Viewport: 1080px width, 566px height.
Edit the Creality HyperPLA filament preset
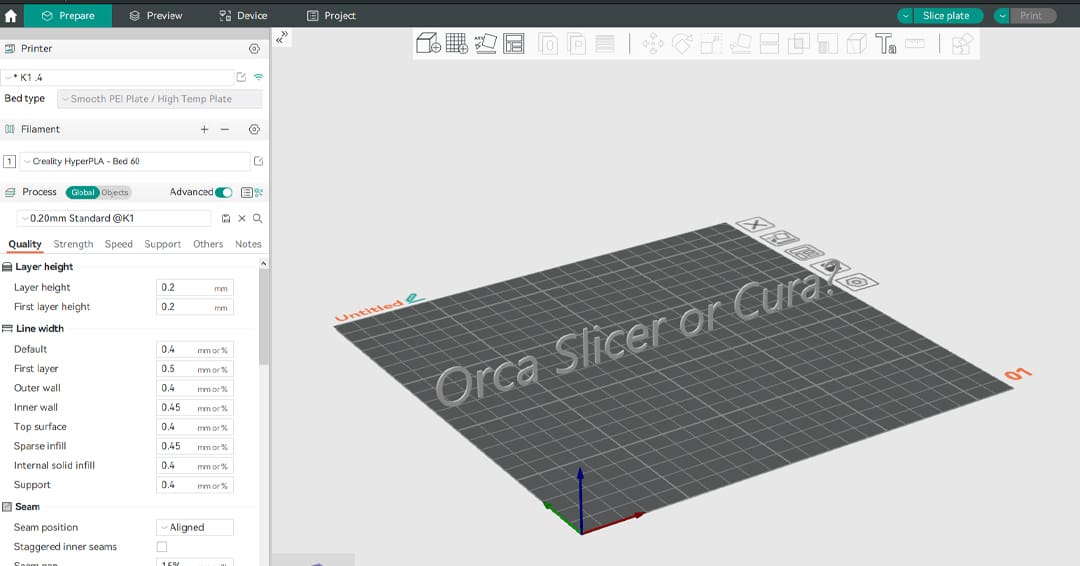coord(258,161)
